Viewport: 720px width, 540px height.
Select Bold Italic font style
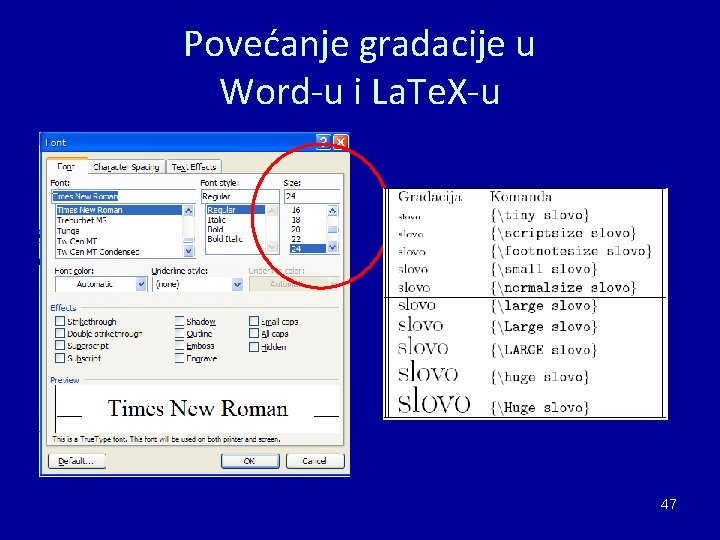tap(225, 239)
